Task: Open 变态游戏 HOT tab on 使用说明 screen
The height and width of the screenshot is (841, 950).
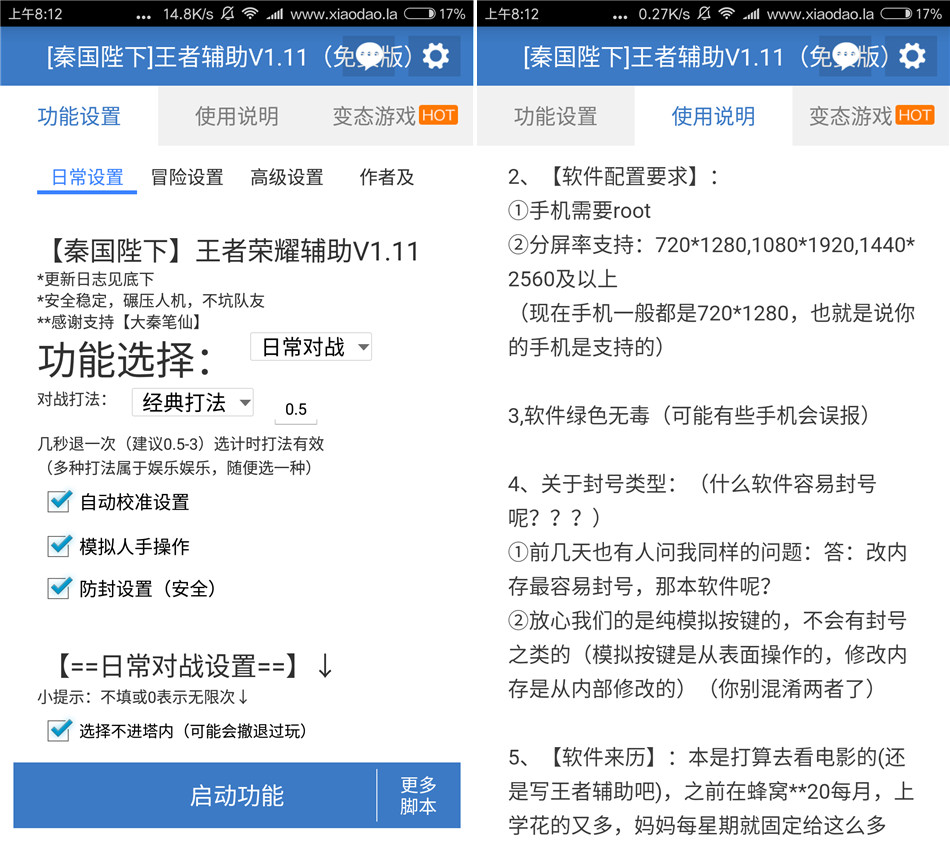Action: coord(871,116)
